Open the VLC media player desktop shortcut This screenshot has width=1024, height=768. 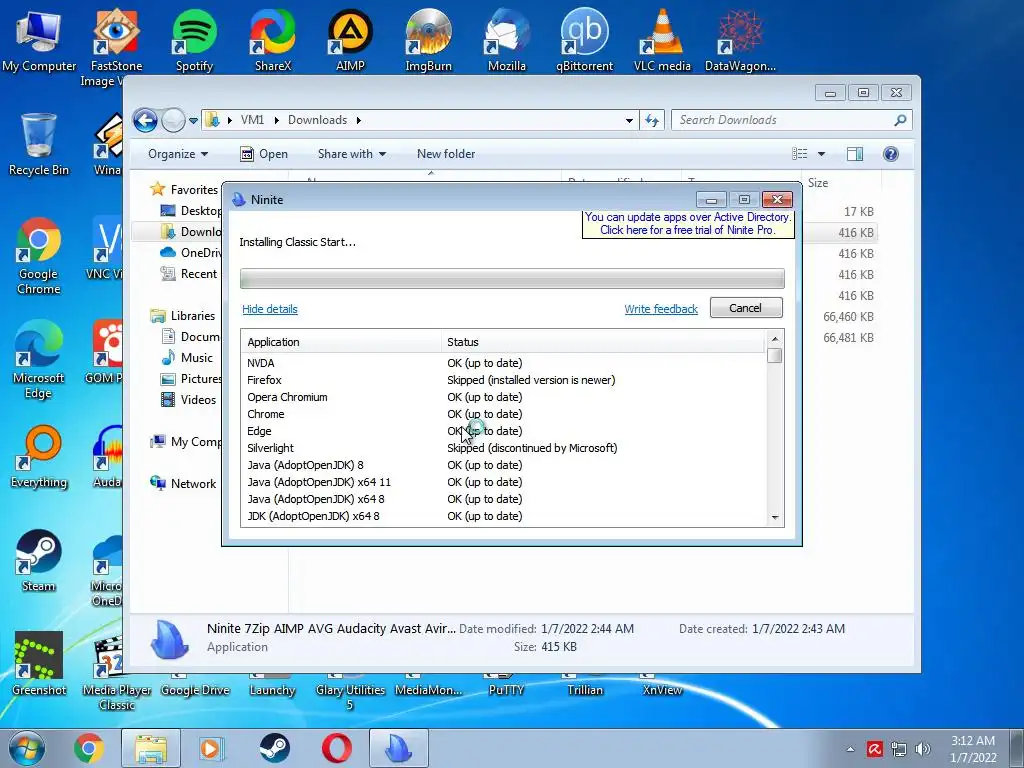(662, 40)
